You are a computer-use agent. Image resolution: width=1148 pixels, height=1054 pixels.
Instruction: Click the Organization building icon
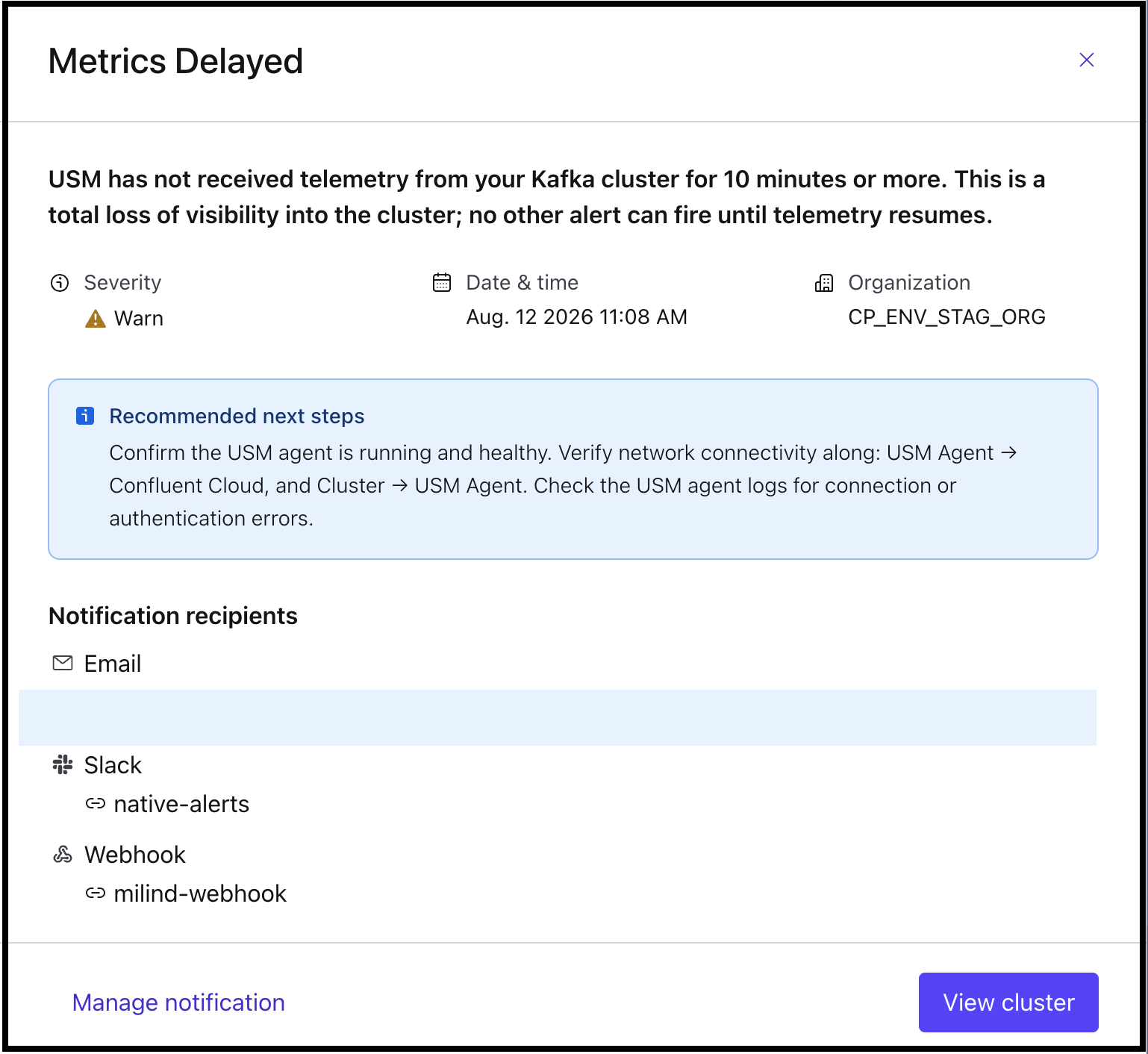coord(824,283)
